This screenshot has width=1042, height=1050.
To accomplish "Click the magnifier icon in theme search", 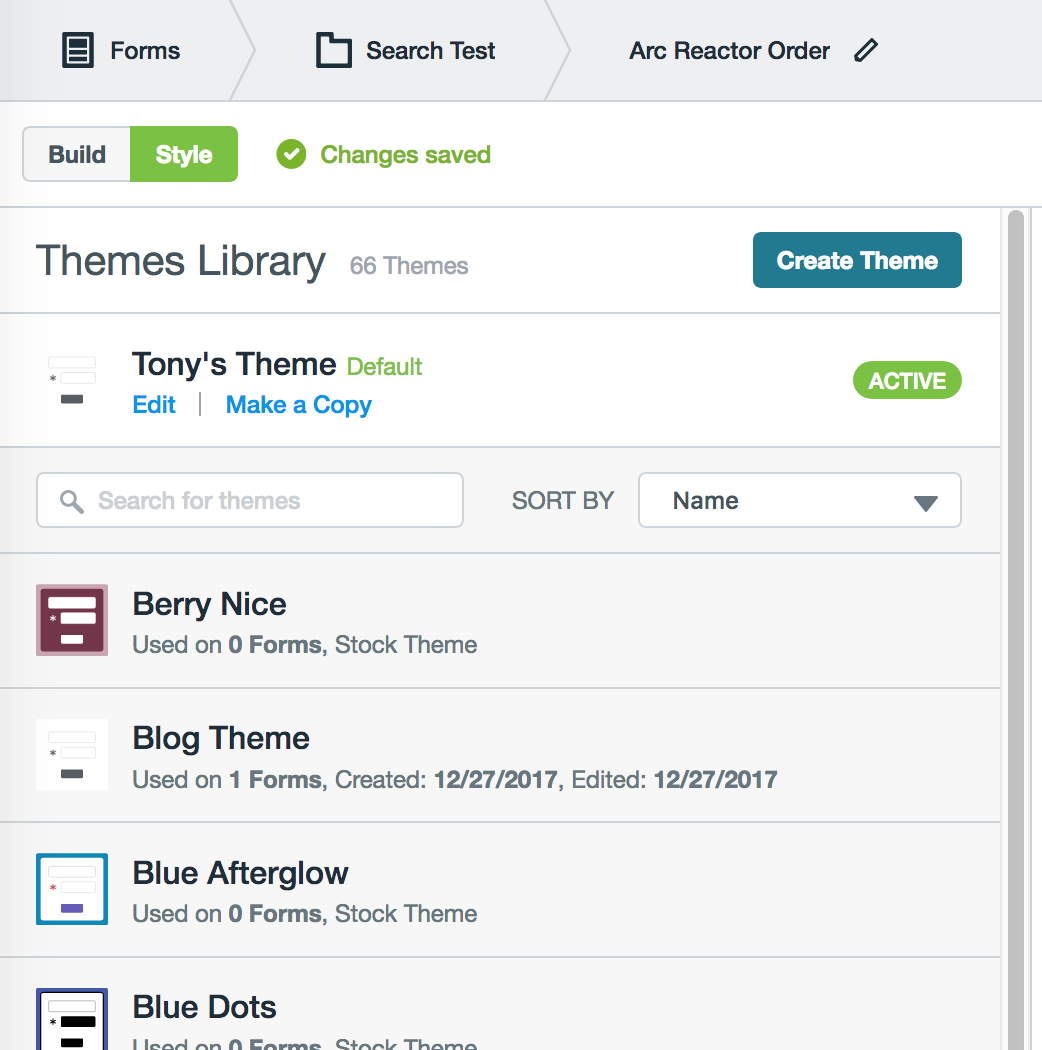I will click(71, 501).
